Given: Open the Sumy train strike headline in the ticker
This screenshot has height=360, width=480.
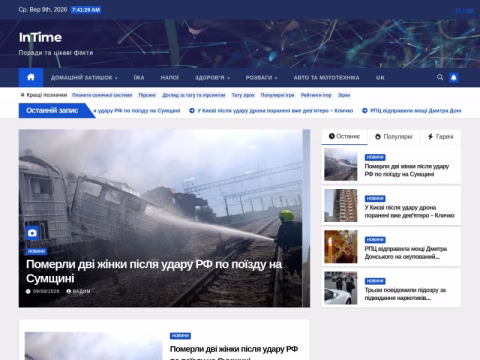Looking at the screenshot, I should coord(137,111).
